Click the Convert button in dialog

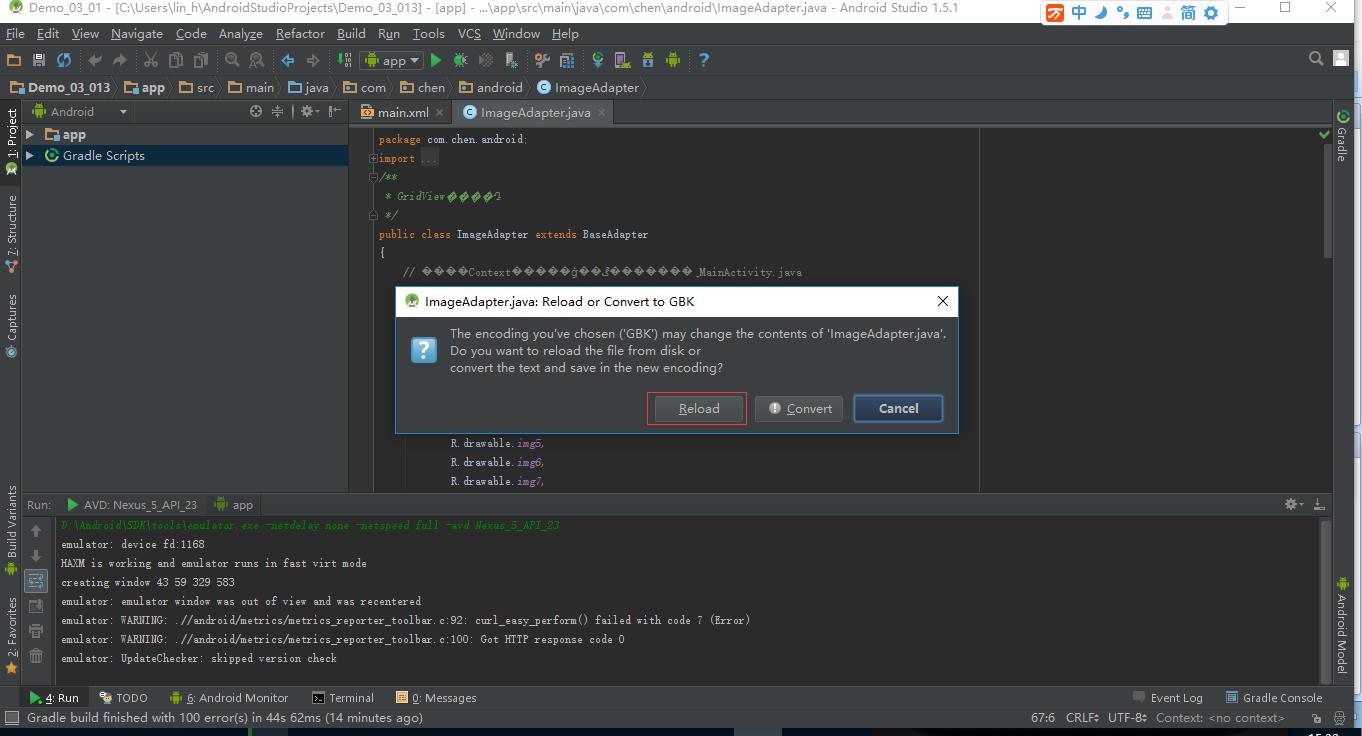tap(800, 408)
